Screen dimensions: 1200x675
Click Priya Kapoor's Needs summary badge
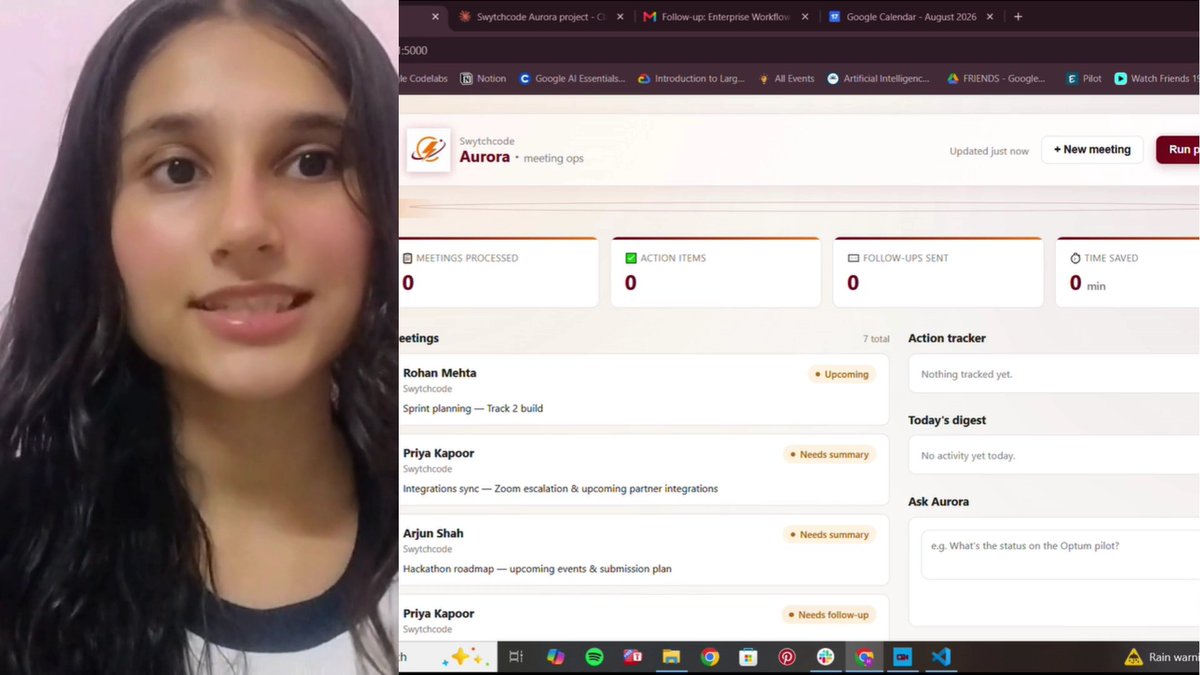click(829, 454)
